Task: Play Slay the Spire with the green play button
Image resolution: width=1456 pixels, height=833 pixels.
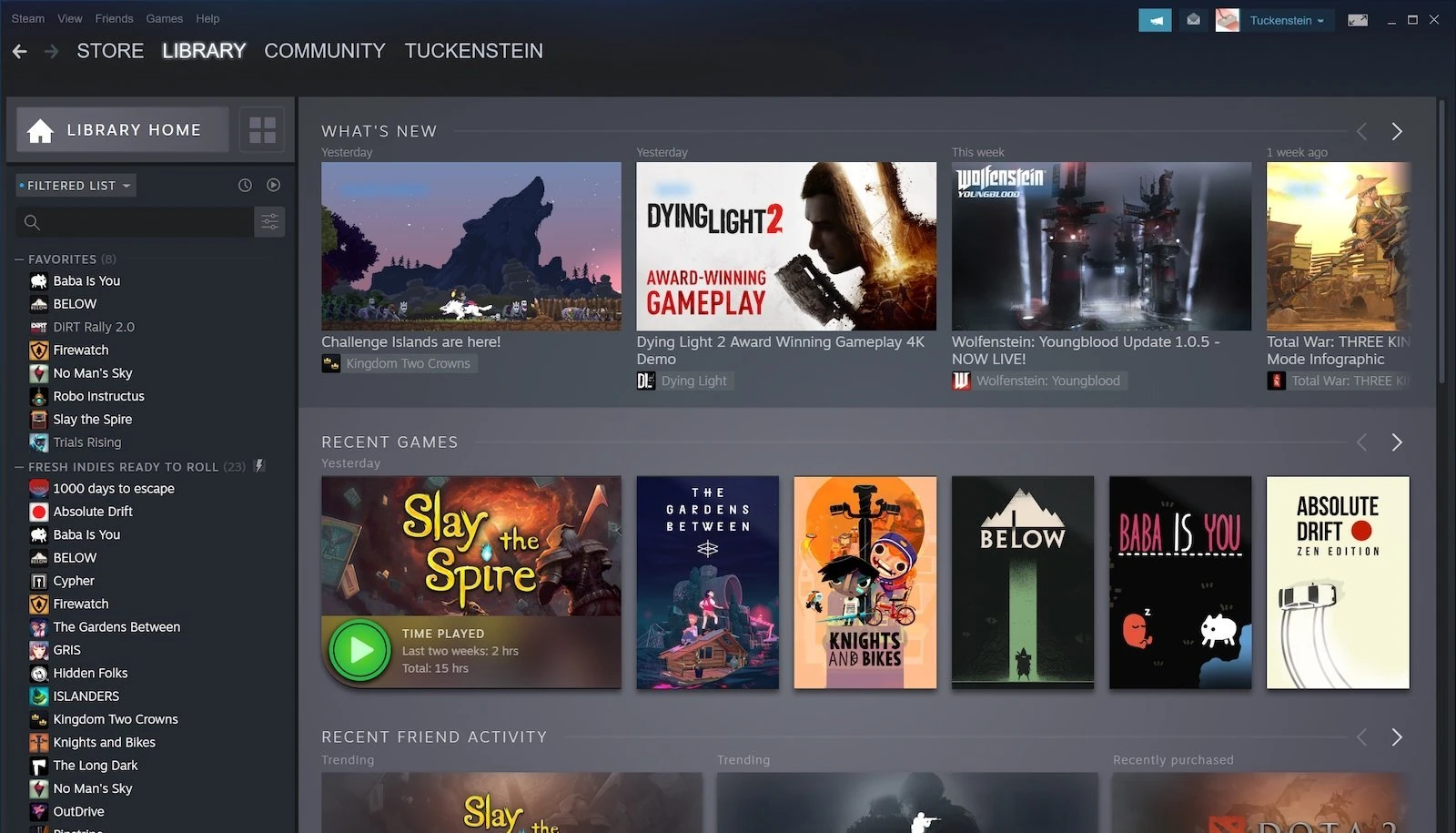Action: [359, 649]
